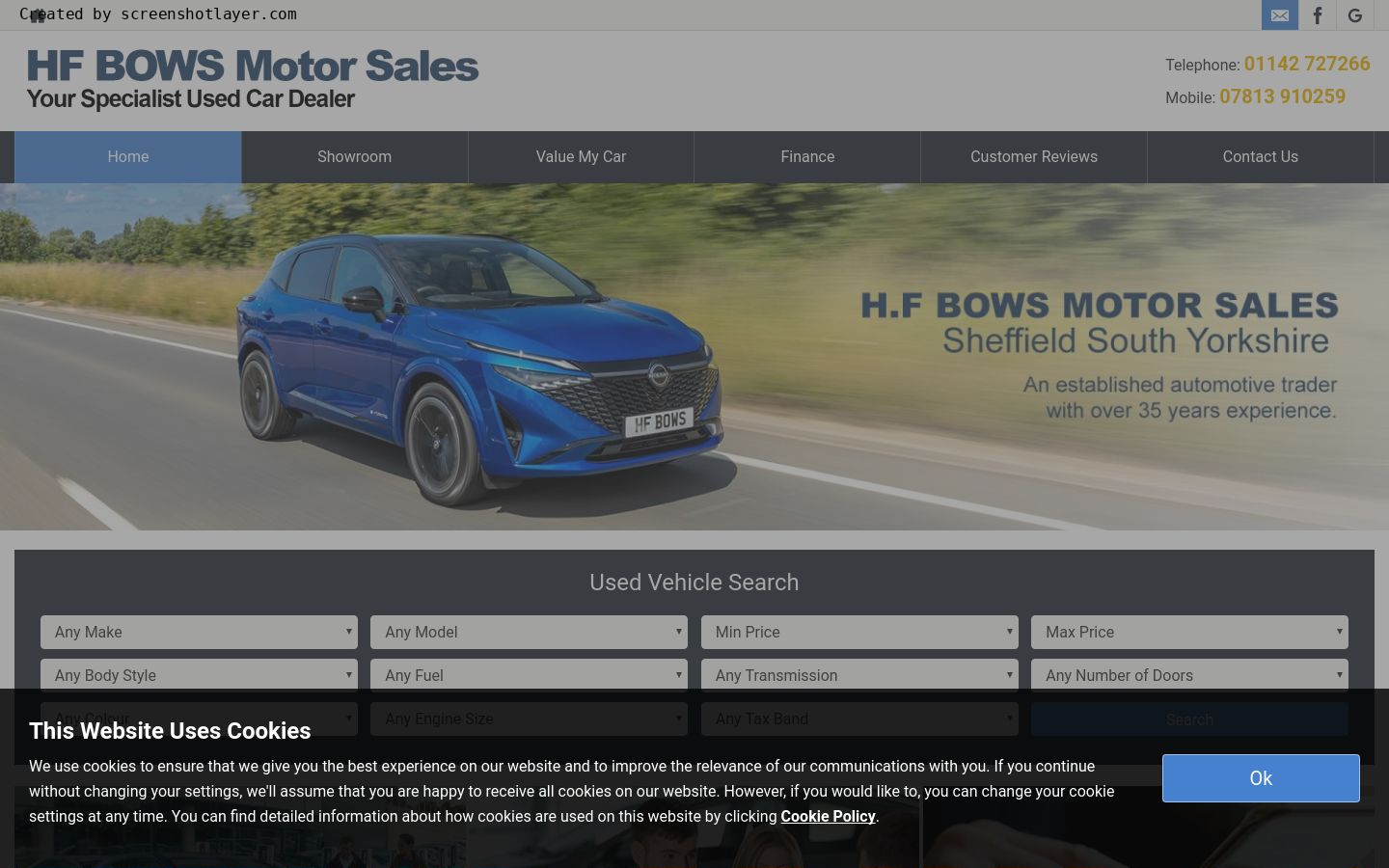The height and width of the screenshot is (868, 1389).
Task: Open the Finance menu item
Action: (x=807, y=157)
